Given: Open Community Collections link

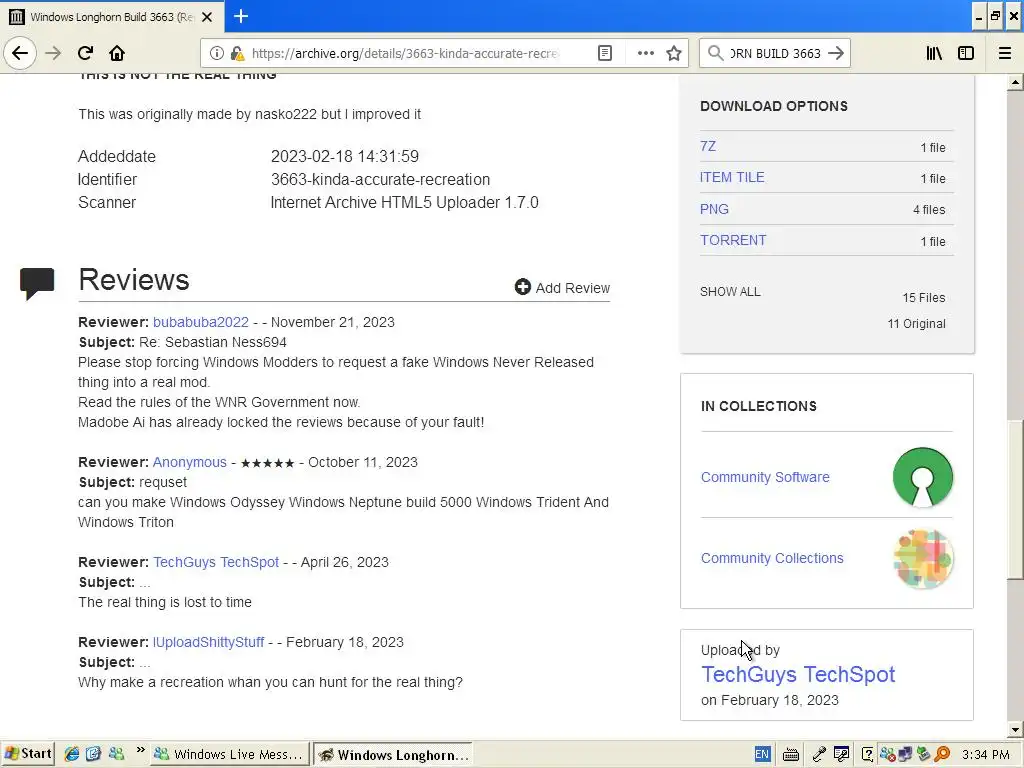Looking at the screenshot, I should (x=772, y=558).
